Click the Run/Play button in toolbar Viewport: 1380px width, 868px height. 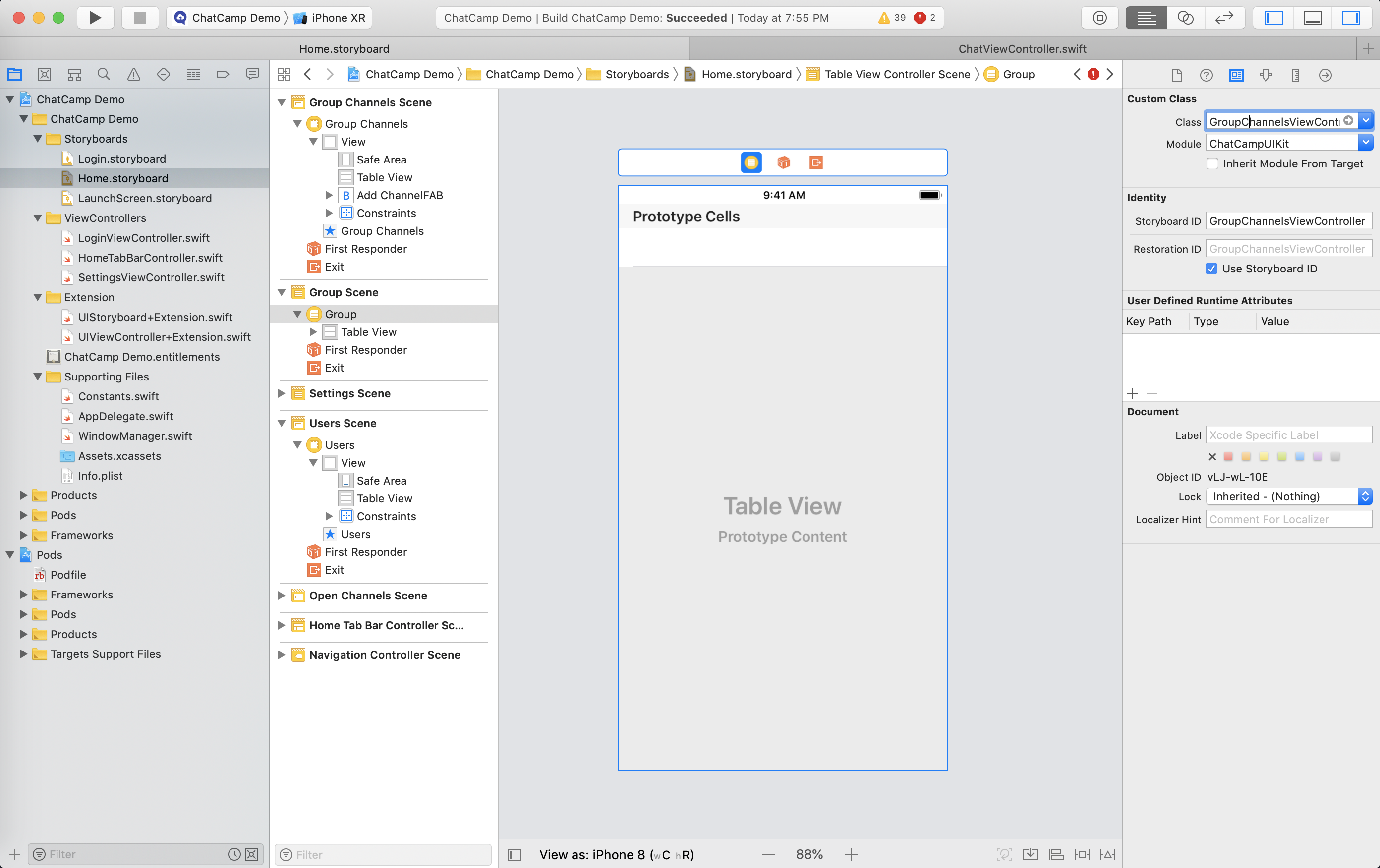(94, 17)
